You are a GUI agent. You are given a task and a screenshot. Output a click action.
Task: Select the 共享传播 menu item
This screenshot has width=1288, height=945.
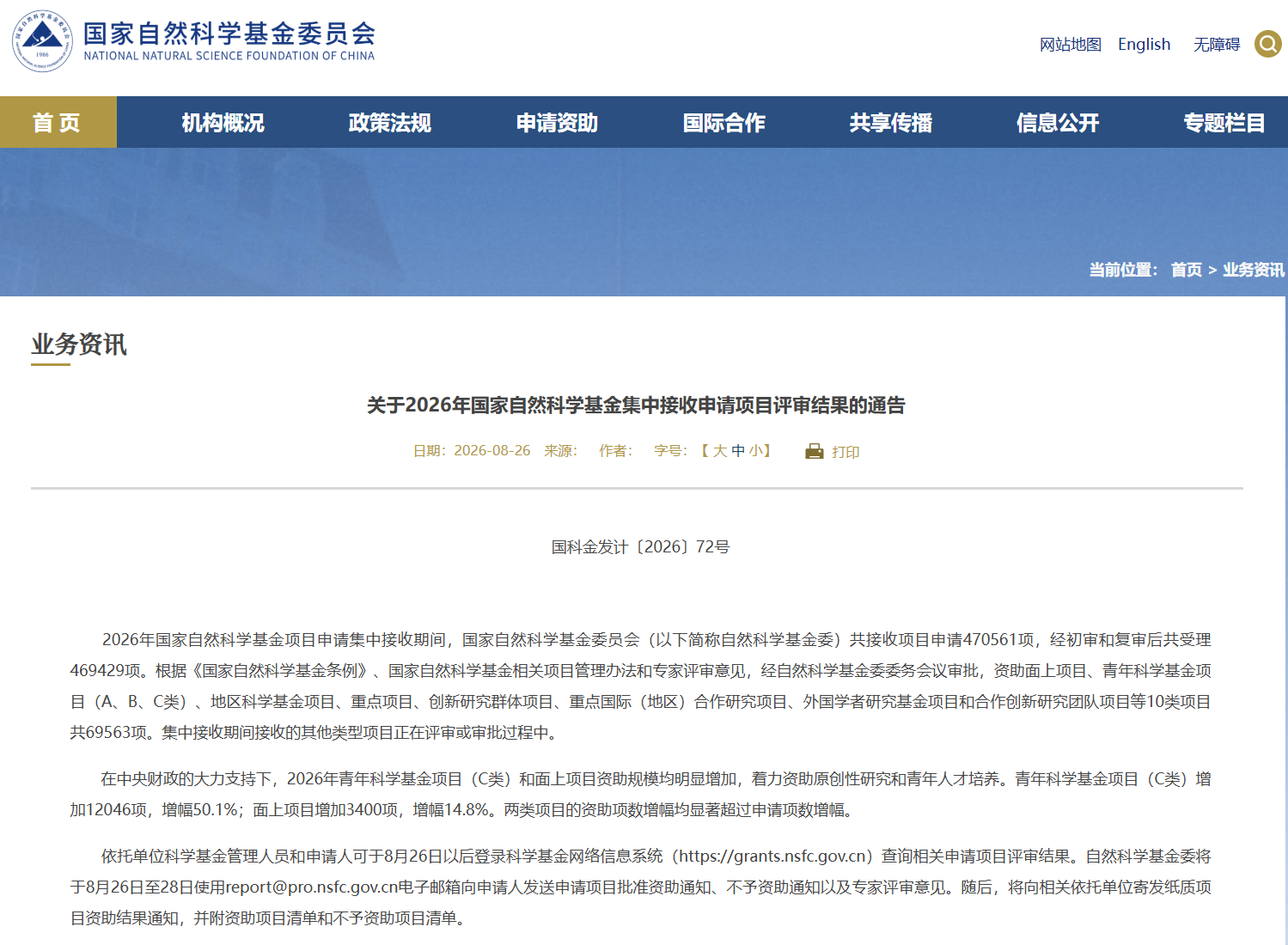[890, 123]
